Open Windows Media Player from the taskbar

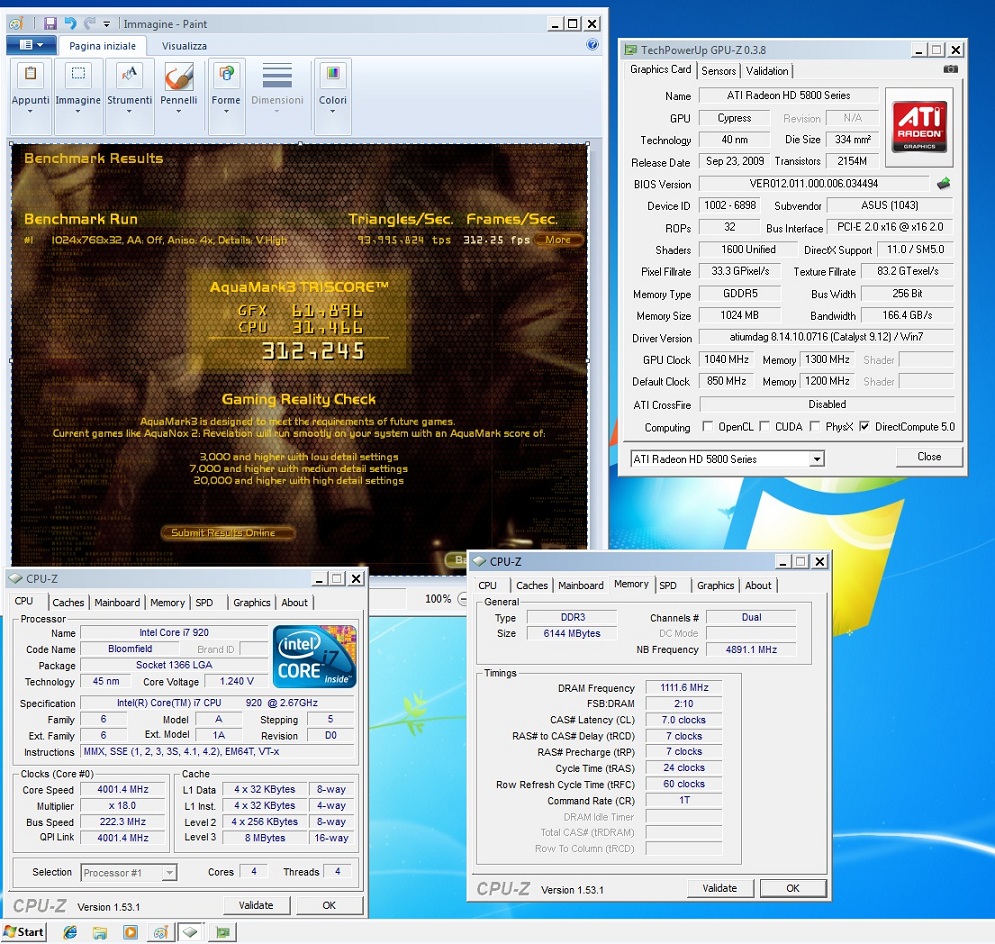coord(130,932)
